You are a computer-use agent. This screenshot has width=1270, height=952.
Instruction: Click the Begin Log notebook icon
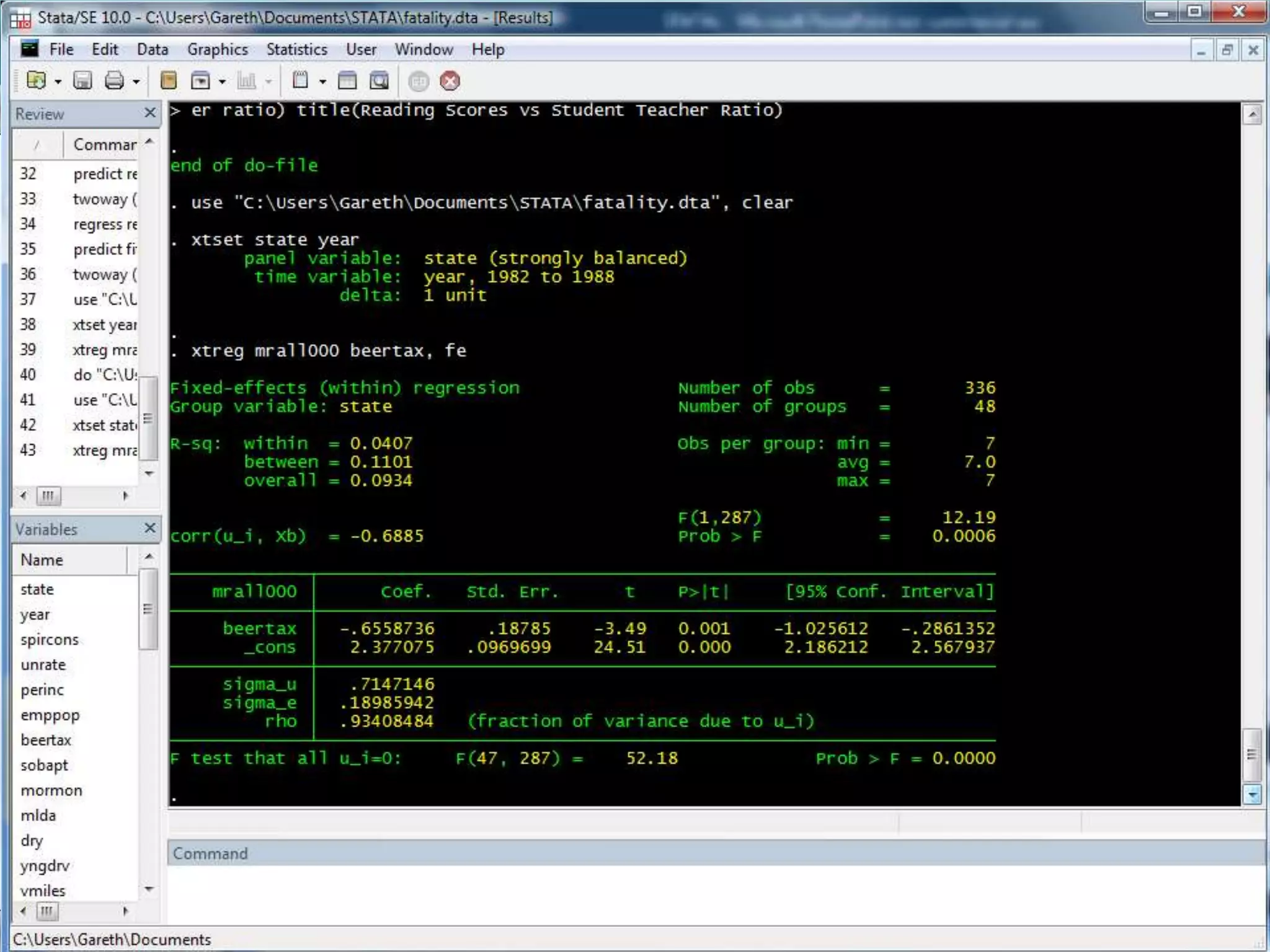pyautogui.click(x=169, y=81)
